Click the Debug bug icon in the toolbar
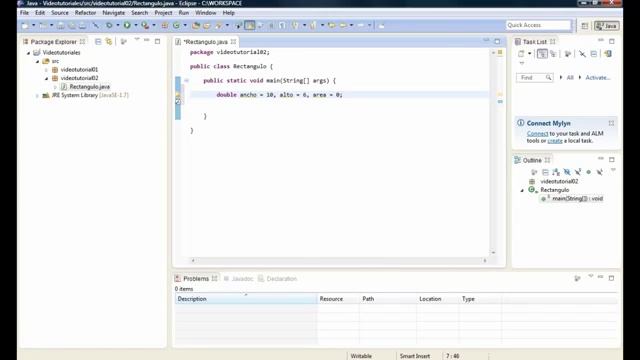 click(x=109, y=25)
